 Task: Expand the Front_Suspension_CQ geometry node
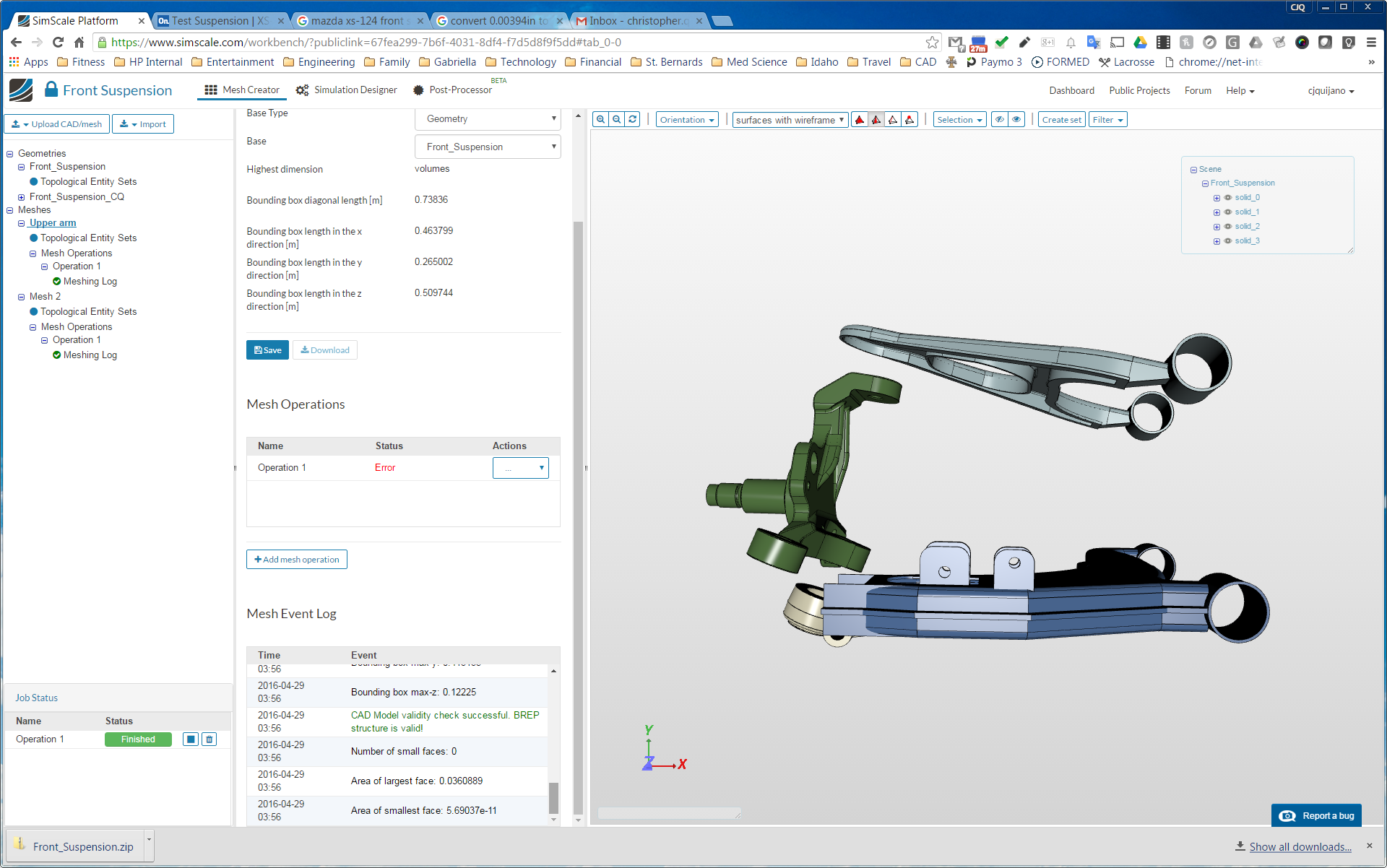coord(22,197)
